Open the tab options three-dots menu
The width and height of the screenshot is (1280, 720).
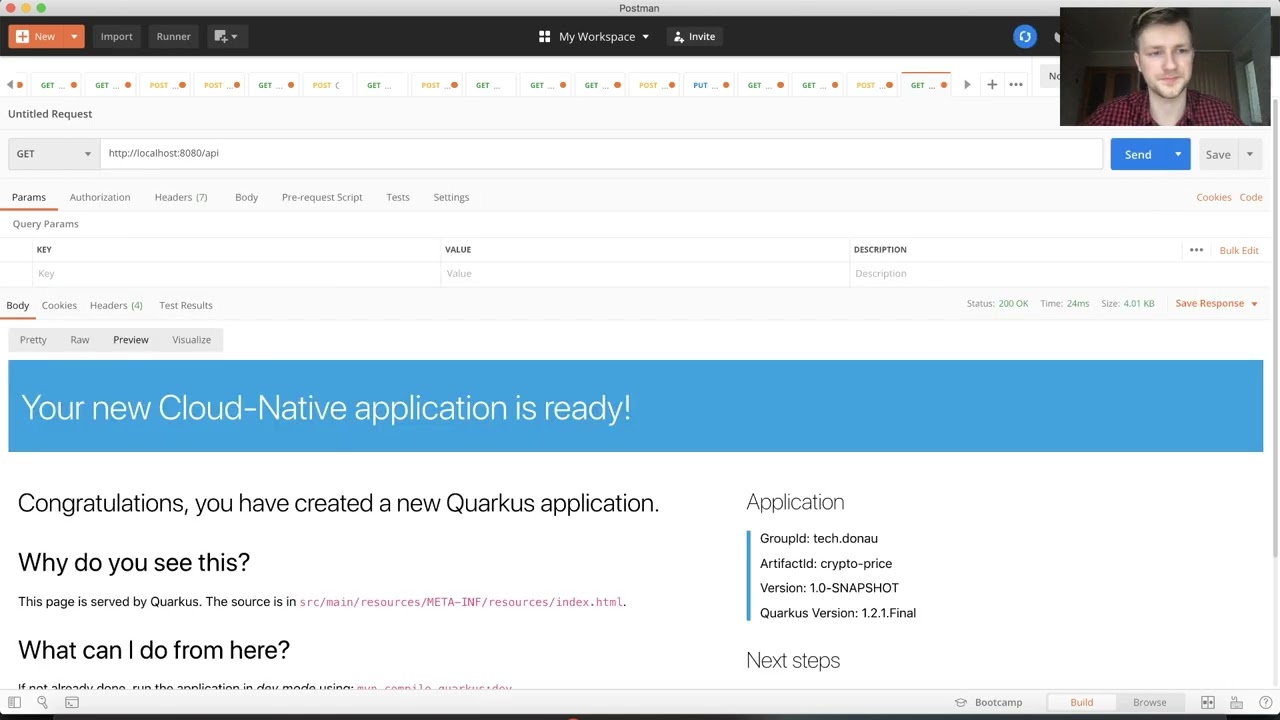(1016, 85)
